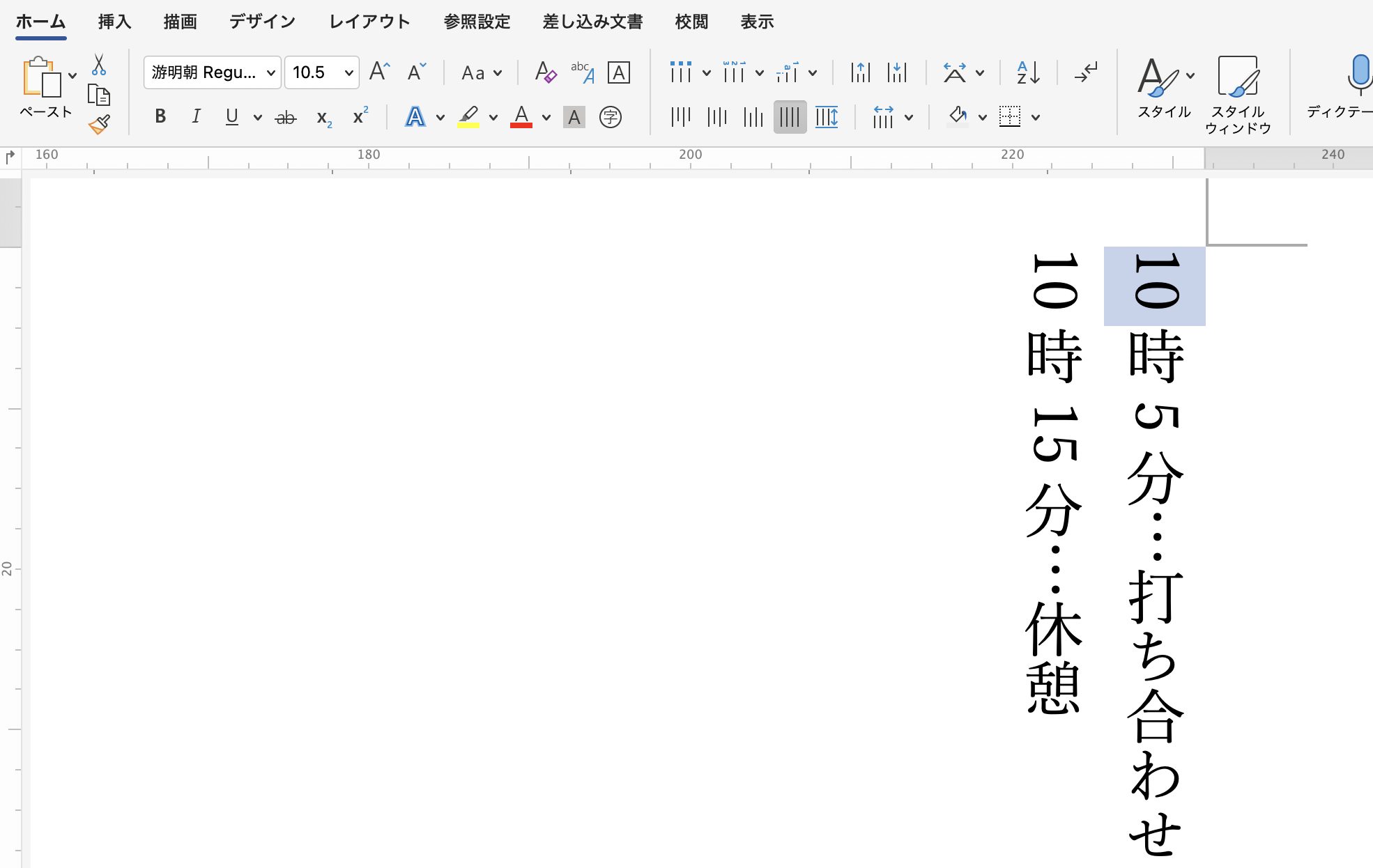This screenshot has width=1373, height=868.
Task: Apply text effects with blue outlined A
Action: 415,117
